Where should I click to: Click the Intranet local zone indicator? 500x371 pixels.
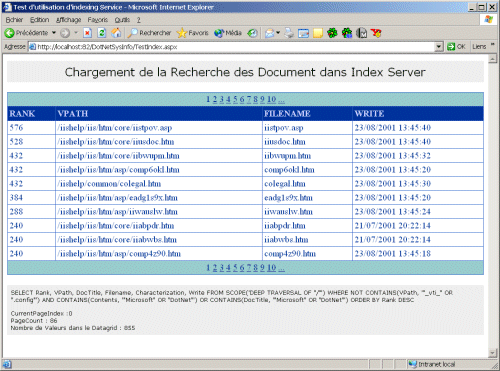pyautogui.click(x=432, y=364)
